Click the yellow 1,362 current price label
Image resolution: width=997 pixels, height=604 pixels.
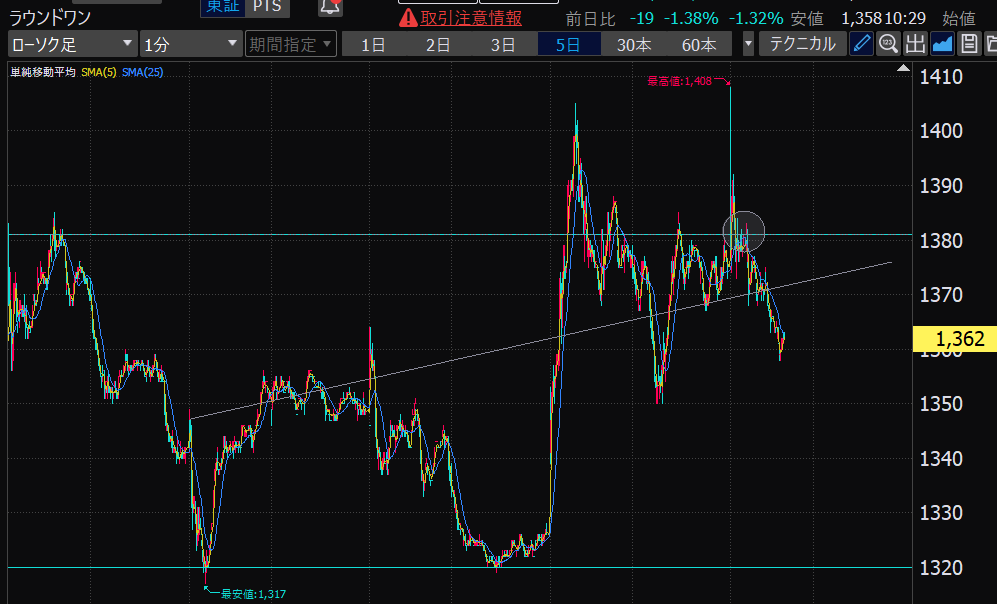click(x=955, y=340)
